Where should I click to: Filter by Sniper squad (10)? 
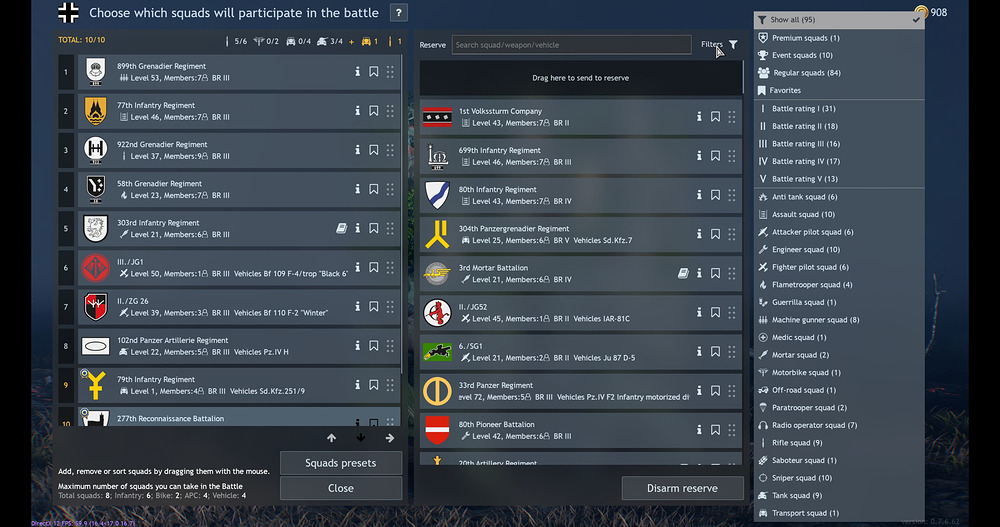(x=839, y=478)
